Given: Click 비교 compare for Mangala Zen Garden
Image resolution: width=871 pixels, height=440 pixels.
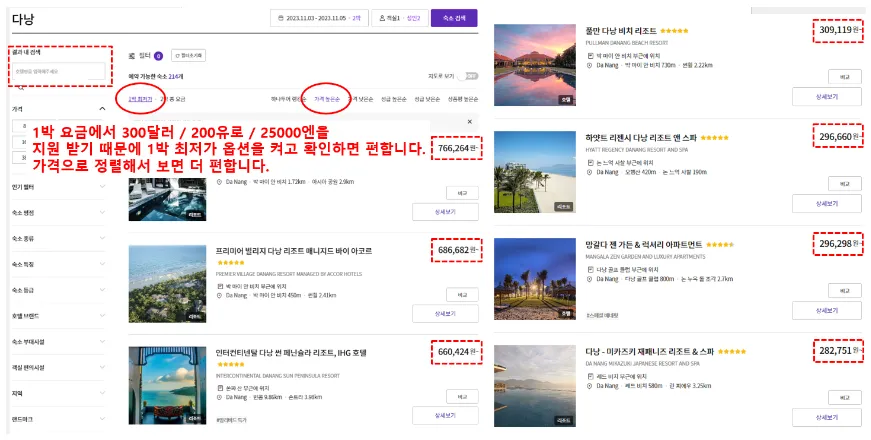Looking at the screenshot, I should [844, 291].
